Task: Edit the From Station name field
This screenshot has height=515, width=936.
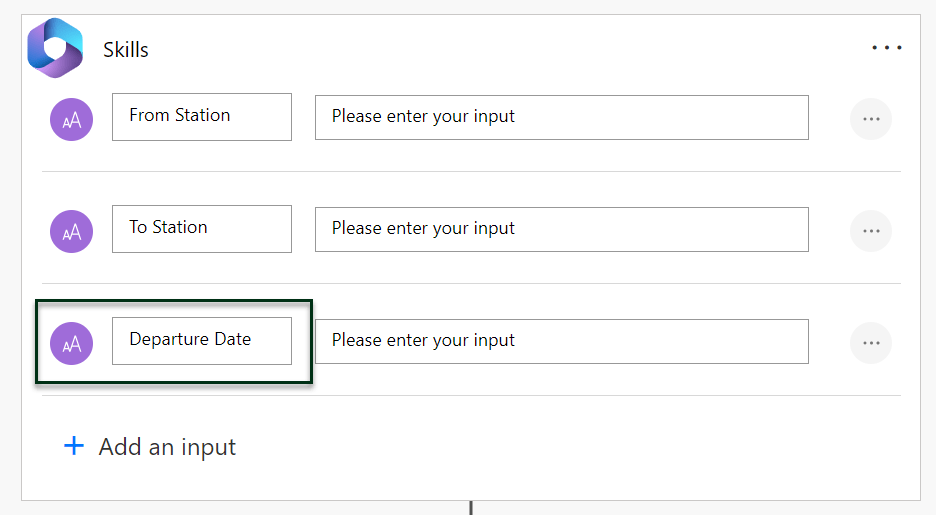Action: 201,117
